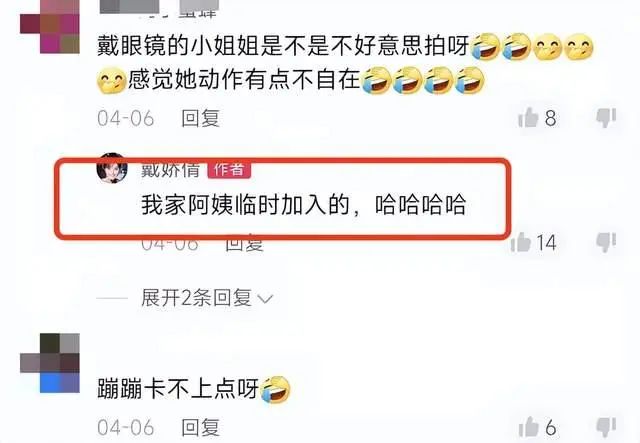
Task: Like the comment about the girl with glasses
Action: click(528, 118)
